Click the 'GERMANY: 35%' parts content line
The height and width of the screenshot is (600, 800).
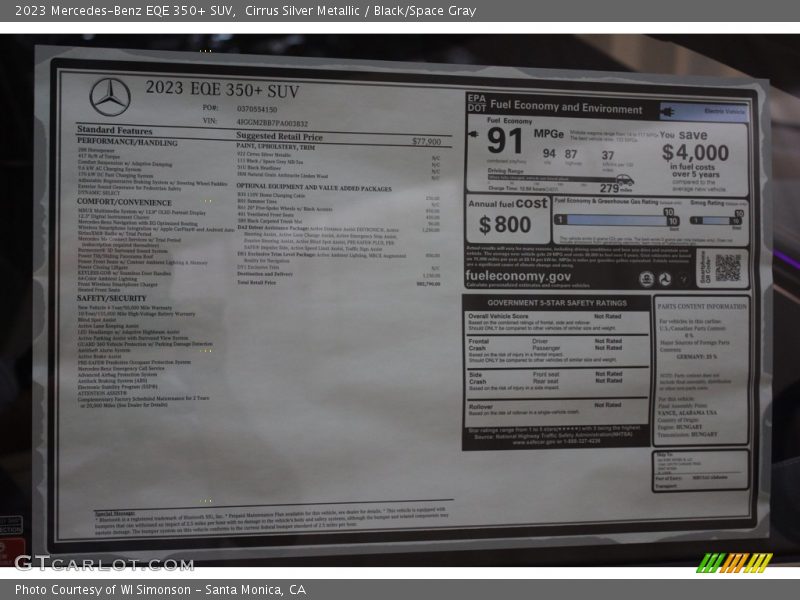[x=696, y=357]
